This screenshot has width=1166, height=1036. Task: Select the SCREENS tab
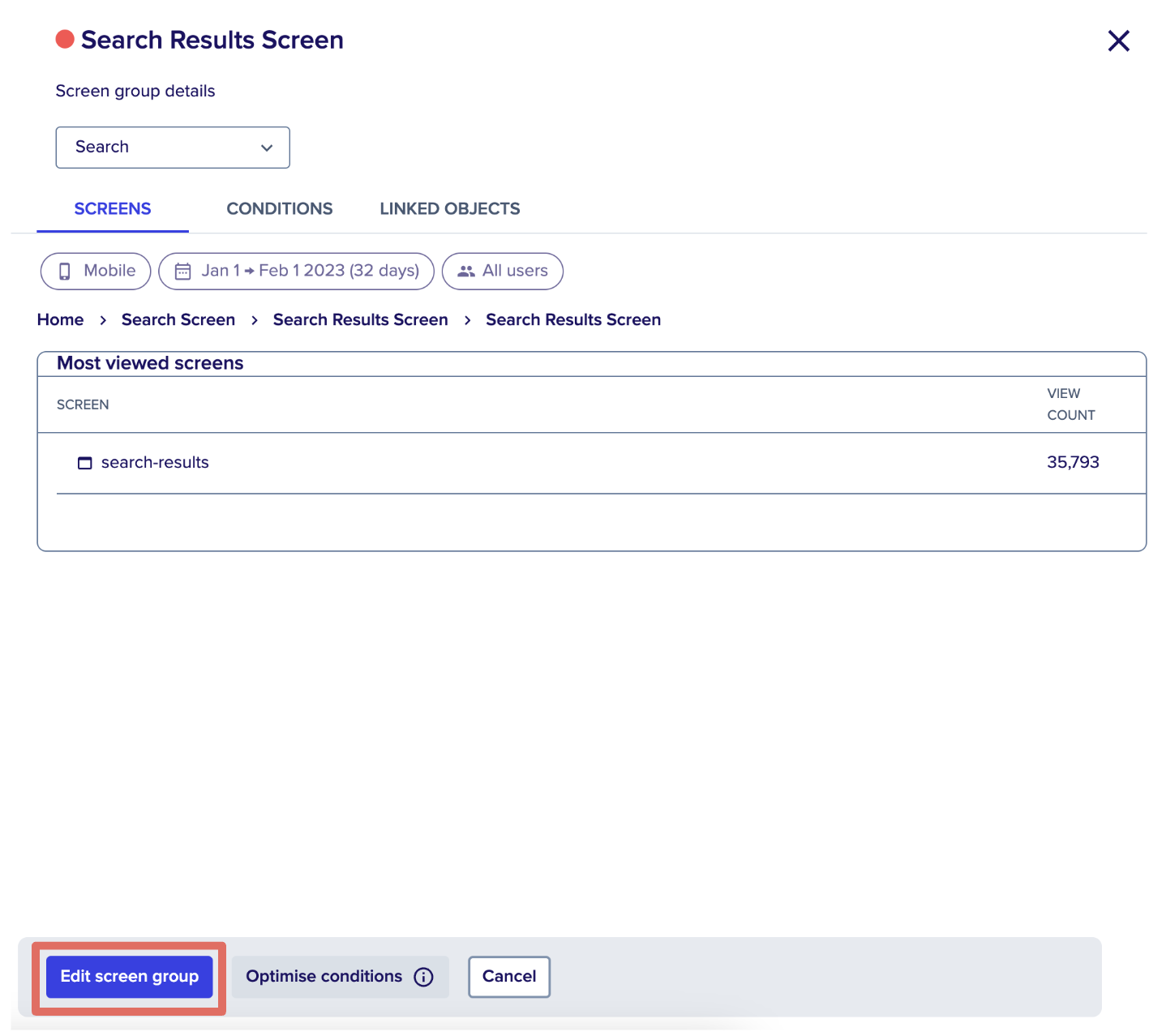(113, 208)
